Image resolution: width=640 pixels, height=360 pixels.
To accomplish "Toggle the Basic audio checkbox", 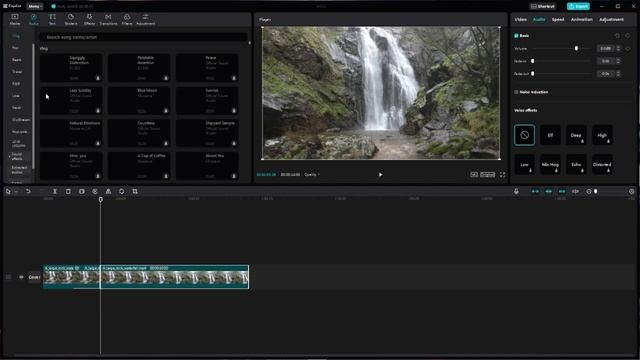I will (x=516, y=36).
